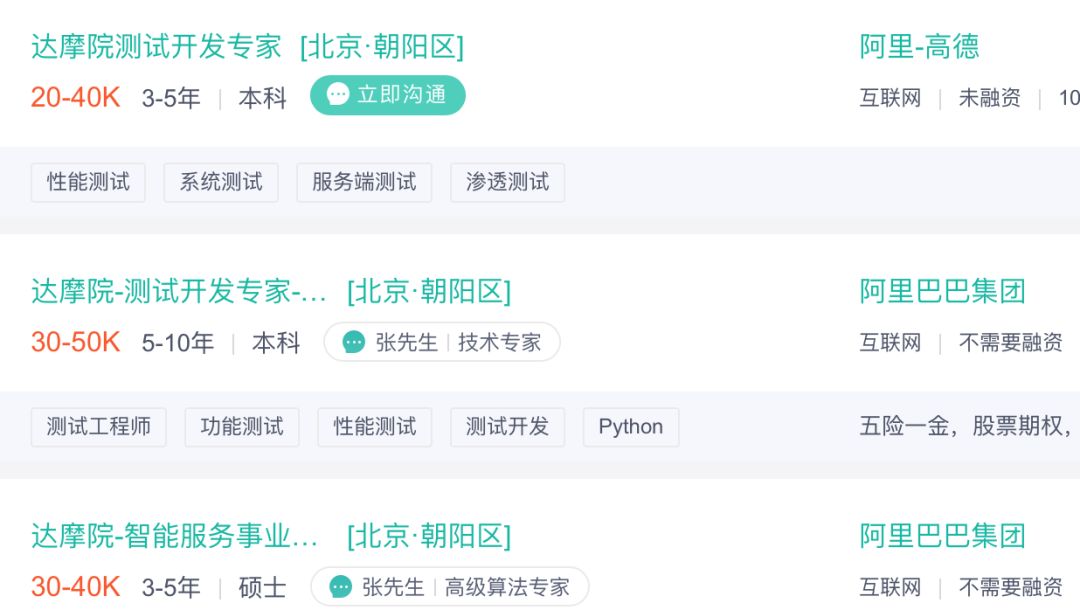
Task: Open the 达摩院-测试开发专家 30-50K job posting
Action: [x=179, y=291]
